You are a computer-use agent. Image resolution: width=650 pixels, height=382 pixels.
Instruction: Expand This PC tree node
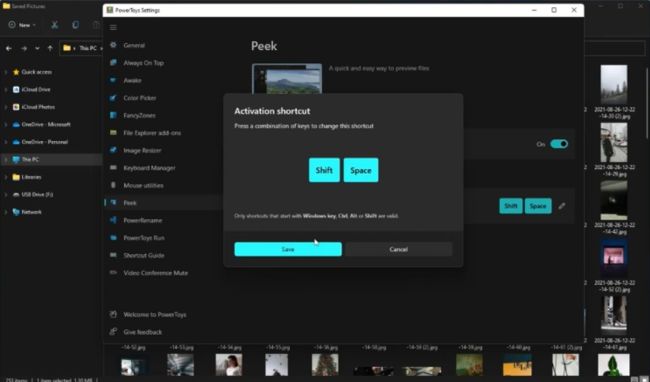[x=6, y=160]
